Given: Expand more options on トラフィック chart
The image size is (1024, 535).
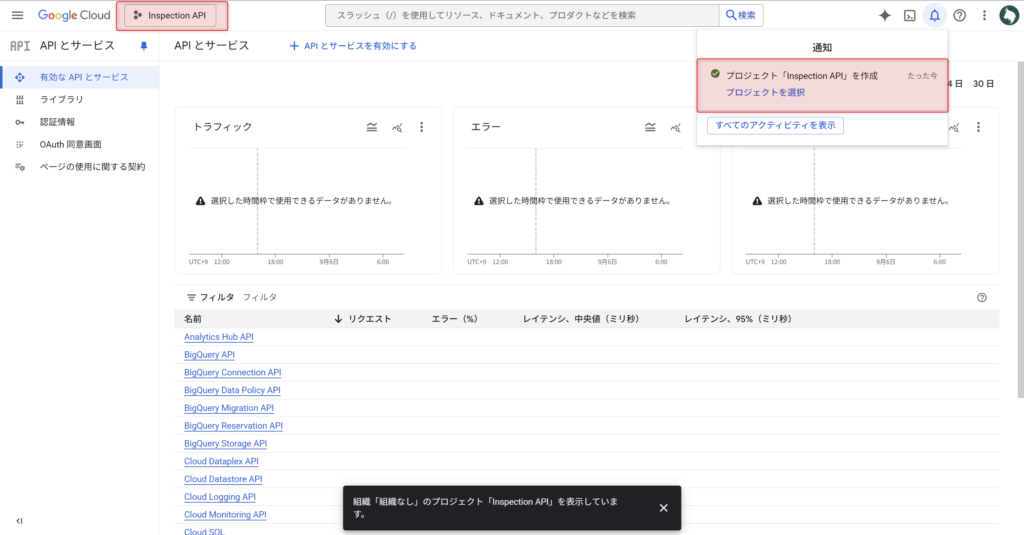Looking at the screenshot, I should click(x=421, y=127).
